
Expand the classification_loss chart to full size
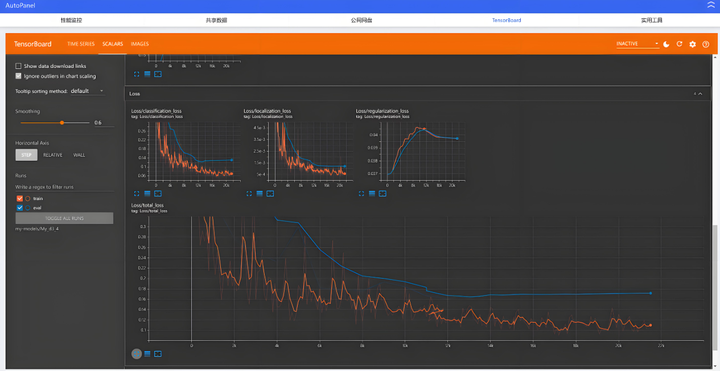(137, 194)
